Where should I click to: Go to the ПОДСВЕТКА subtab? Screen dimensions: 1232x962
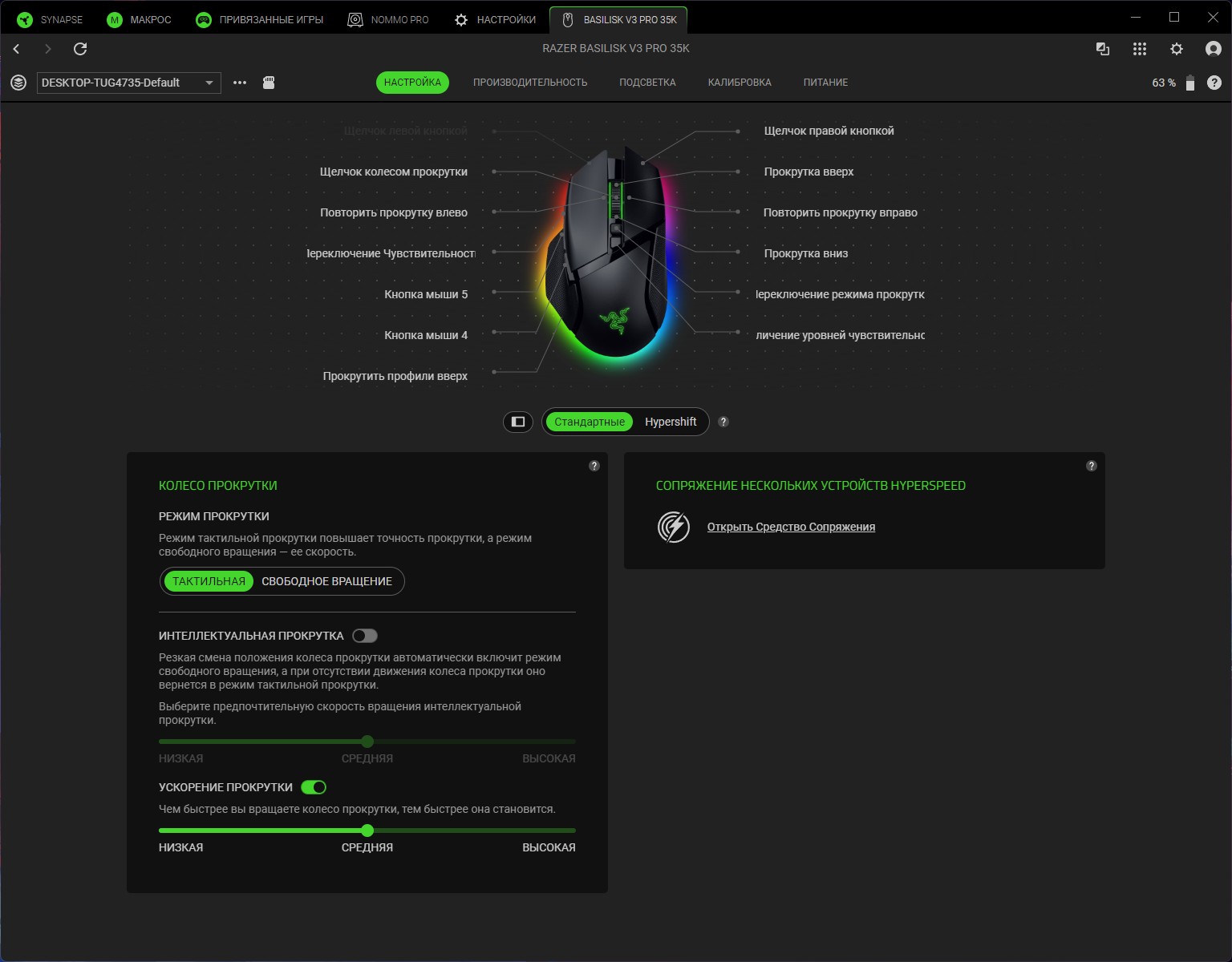click(x=647, y=83)
